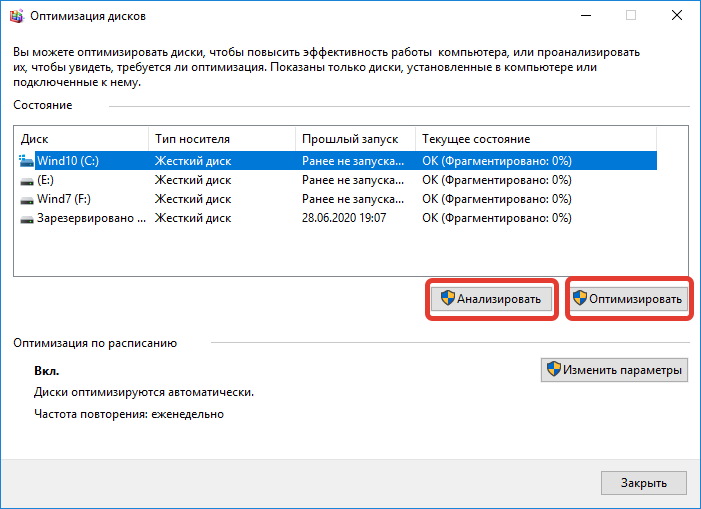Minimize the Оптимизация дисков window

point(586,16)
